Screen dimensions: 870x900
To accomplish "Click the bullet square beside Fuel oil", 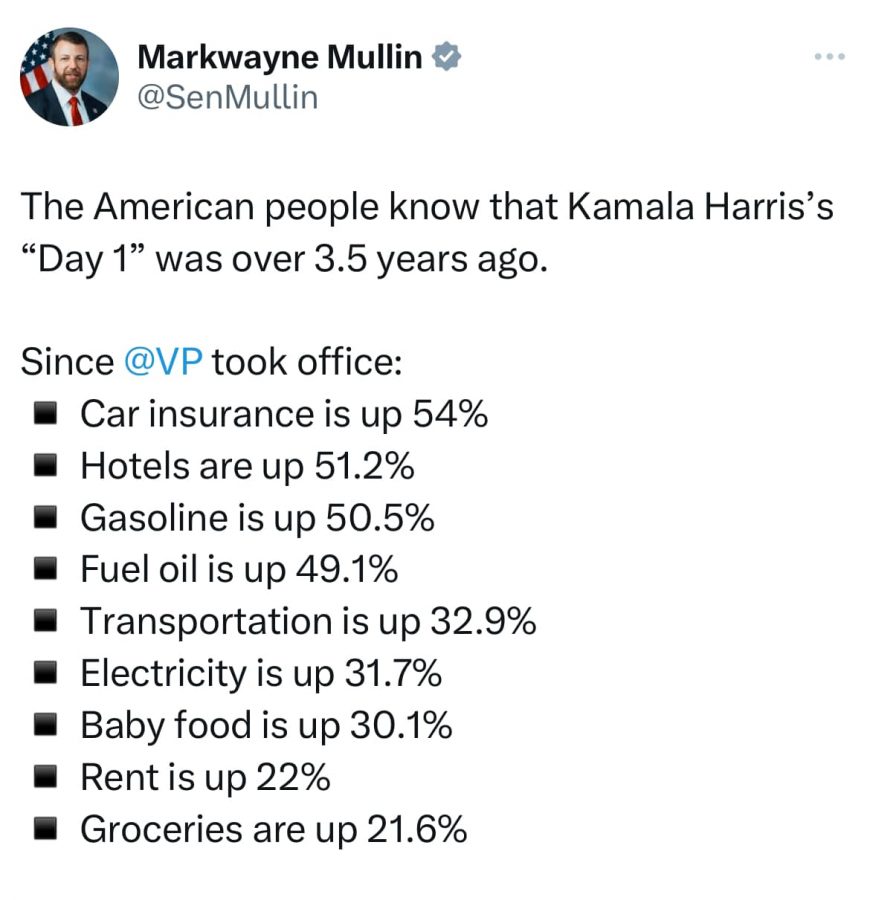I will [x=43, y=570].
